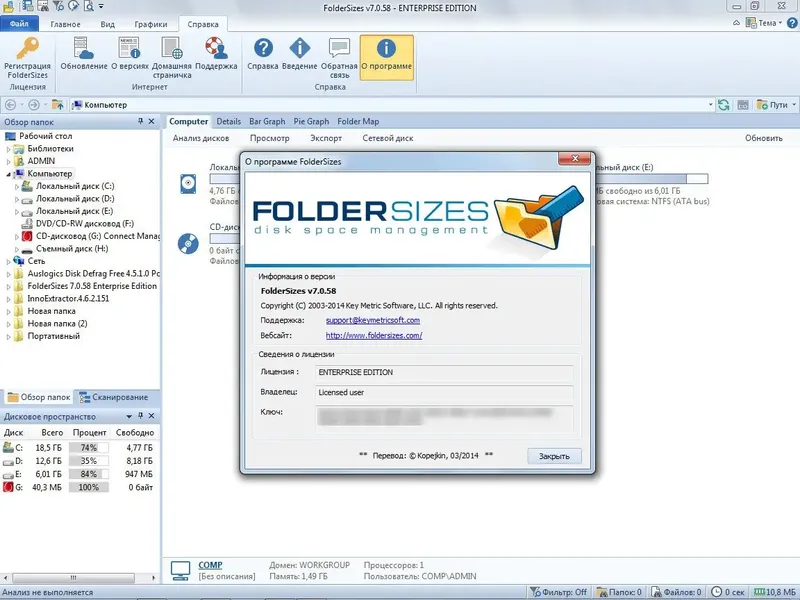This screenshot has height=600, width=800.
Task: Click disk E: space bar in Computer view
Action: [x=652, y=179]
